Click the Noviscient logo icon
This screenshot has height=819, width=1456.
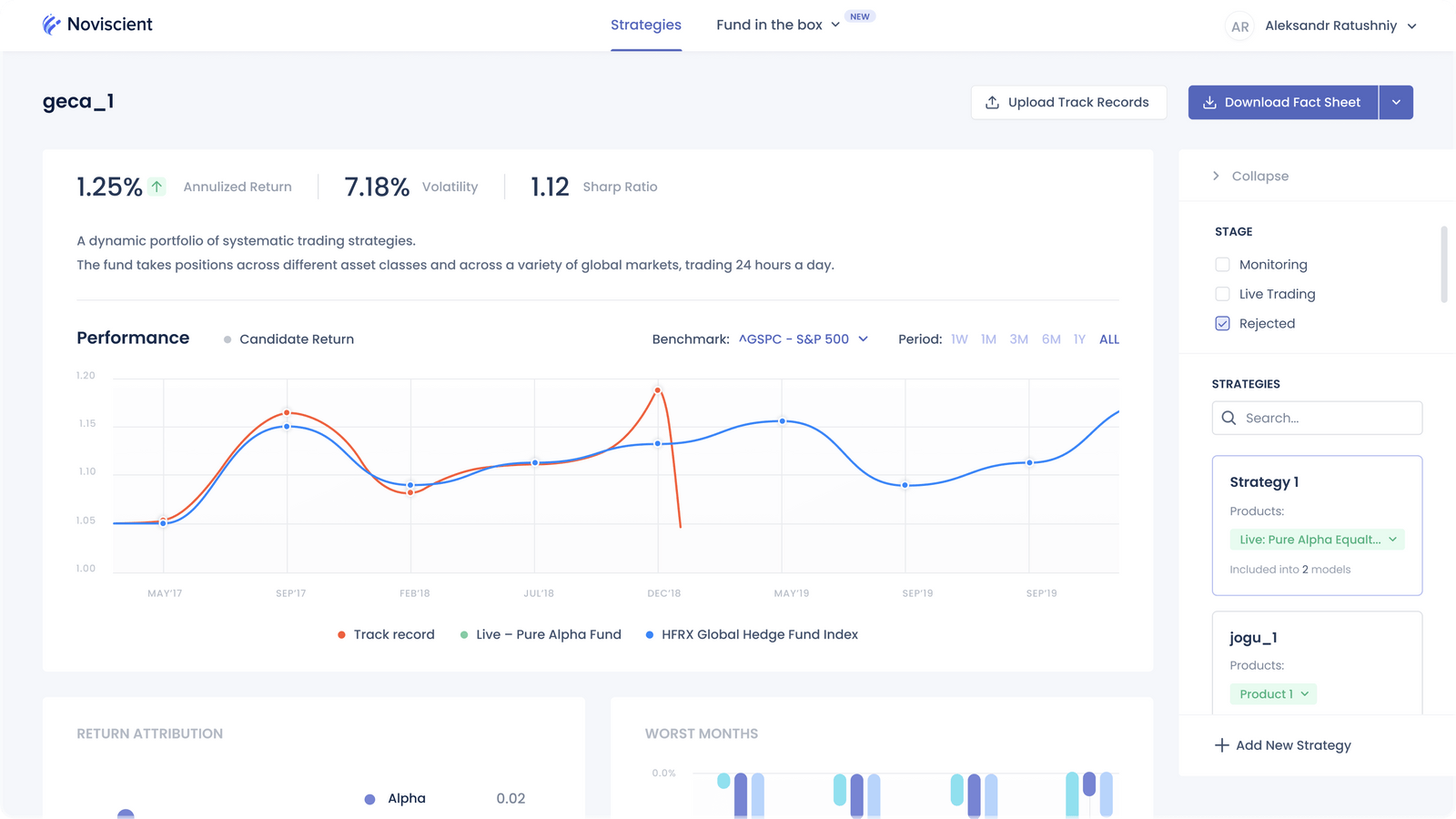(x=52, y=25)
